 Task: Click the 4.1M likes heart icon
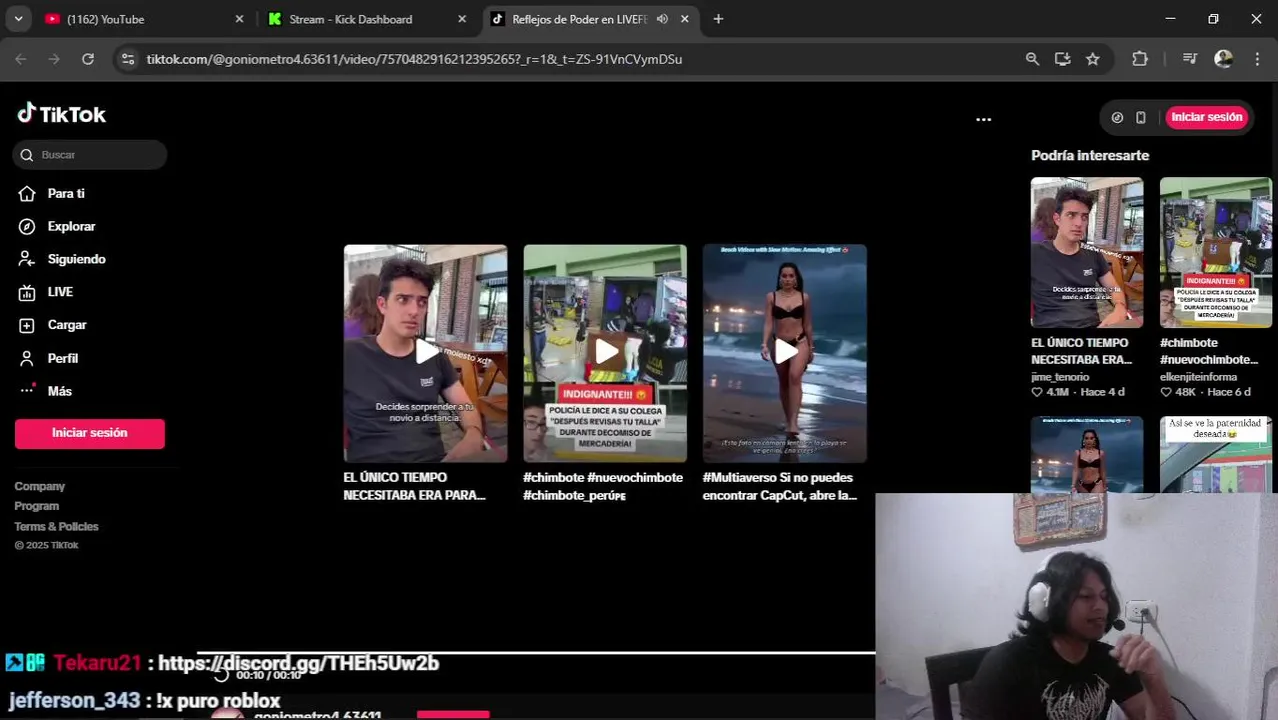[x=1037, y=392]
